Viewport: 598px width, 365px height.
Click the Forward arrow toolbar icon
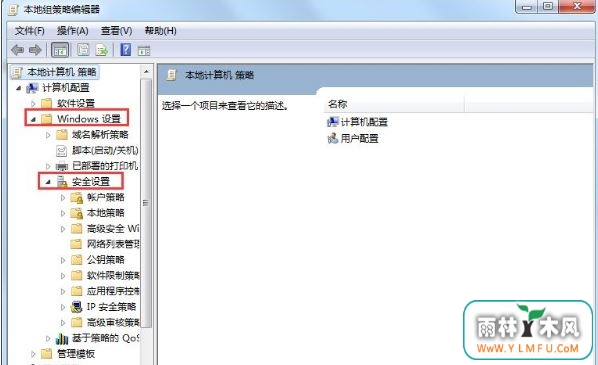(x=35, y=50)
